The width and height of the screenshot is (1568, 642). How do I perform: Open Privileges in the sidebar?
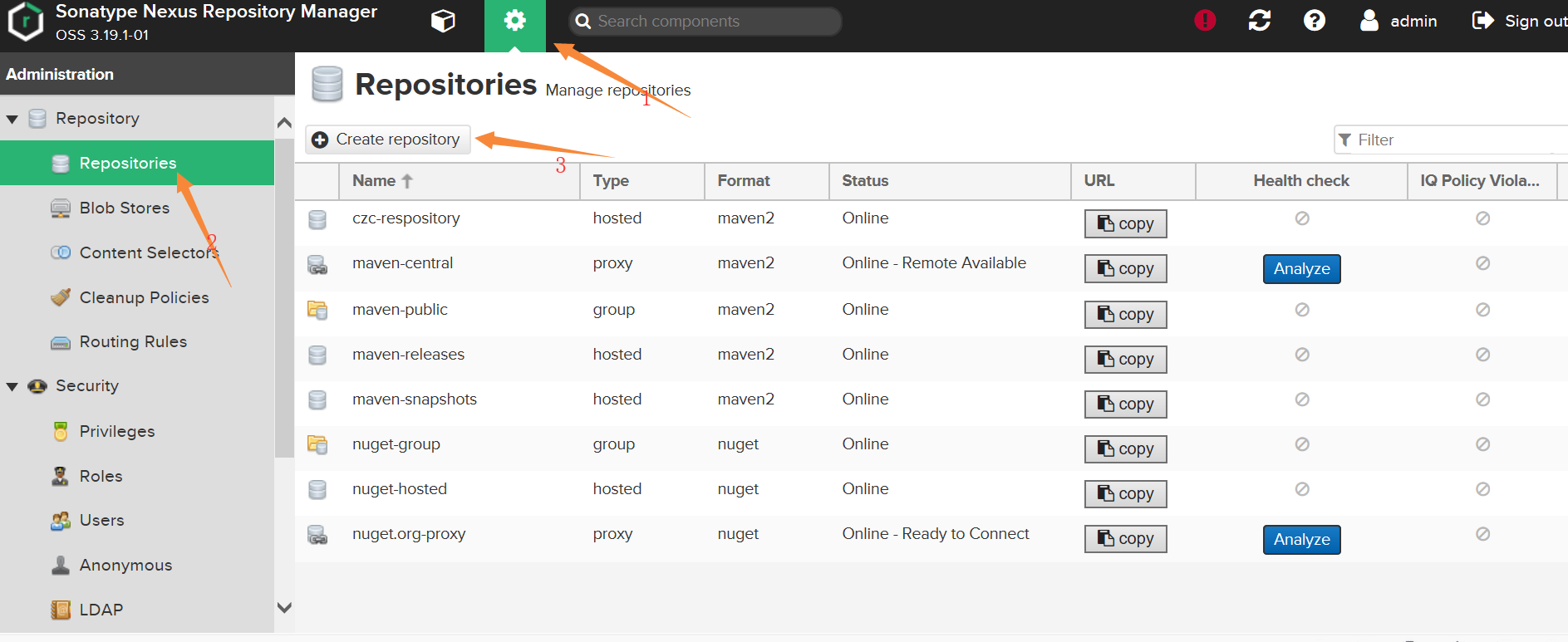[x=137, y=431]
